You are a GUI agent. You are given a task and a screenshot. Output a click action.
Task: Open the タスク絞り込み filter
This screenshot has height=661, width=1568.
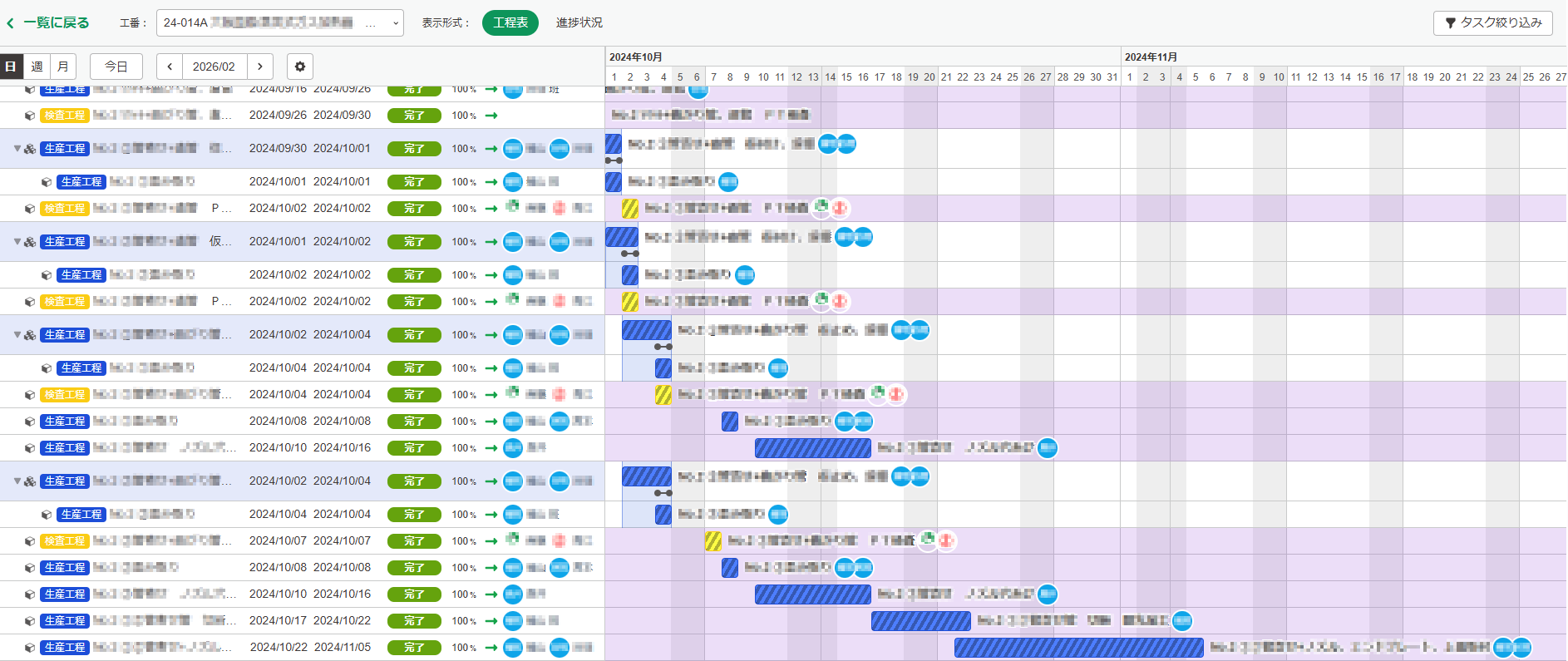[1492, 22]
